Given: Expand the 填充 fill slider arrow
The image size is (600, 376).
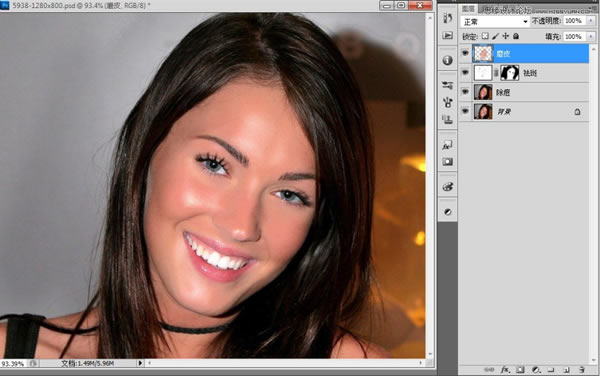Looking at the screenshot, I should pyautogui.click(x=591, y=37).
